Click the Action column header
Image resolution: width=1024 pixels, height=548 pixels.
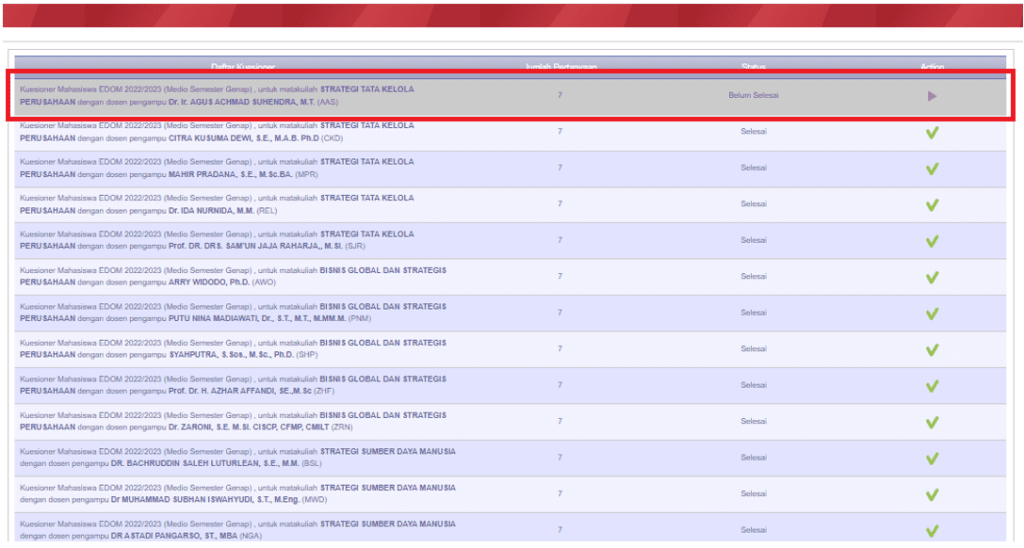932,67
